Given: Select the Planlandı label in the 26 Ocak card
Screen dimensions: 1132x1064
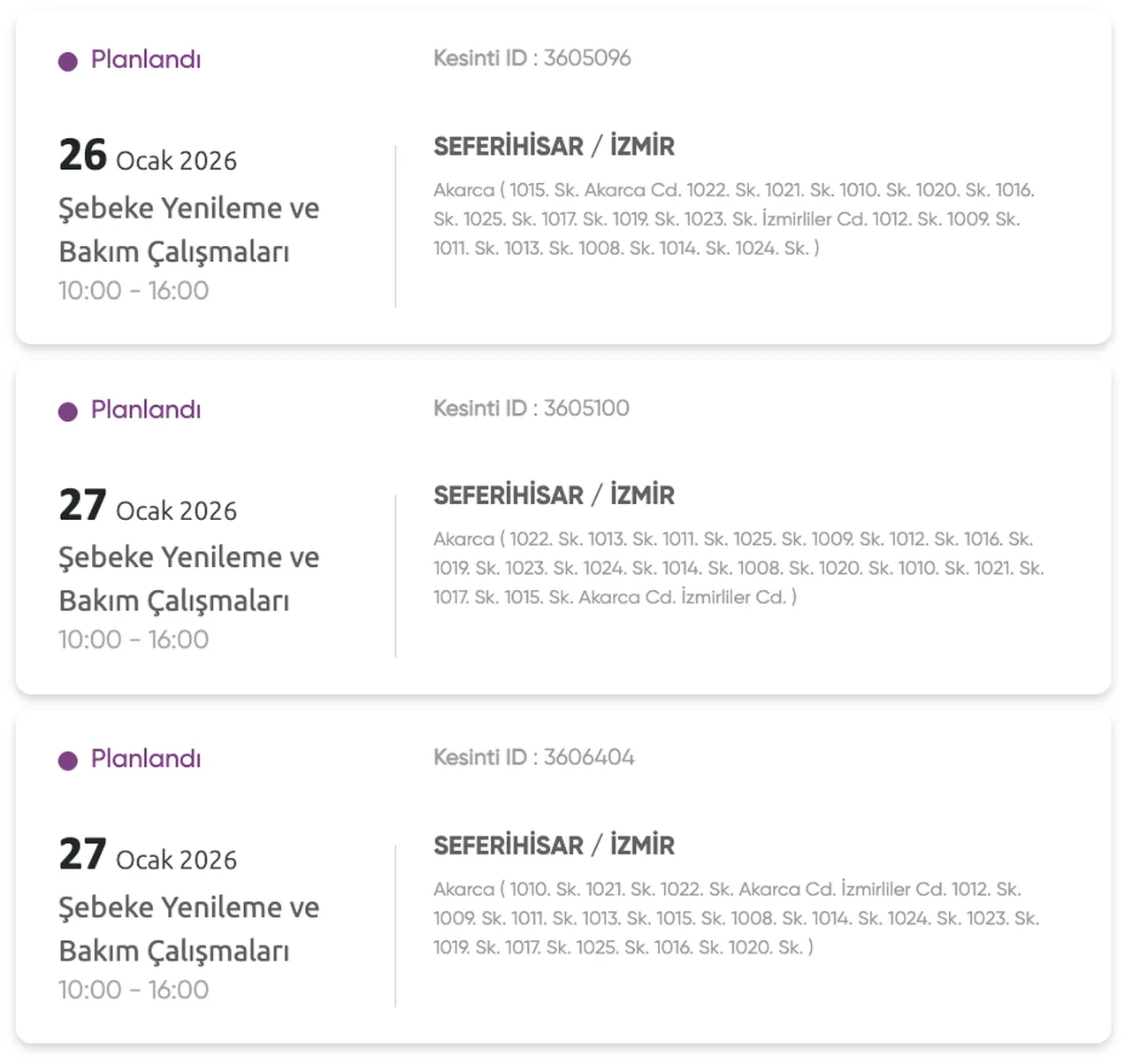Looking at the screenshot, I should [146, 59].
